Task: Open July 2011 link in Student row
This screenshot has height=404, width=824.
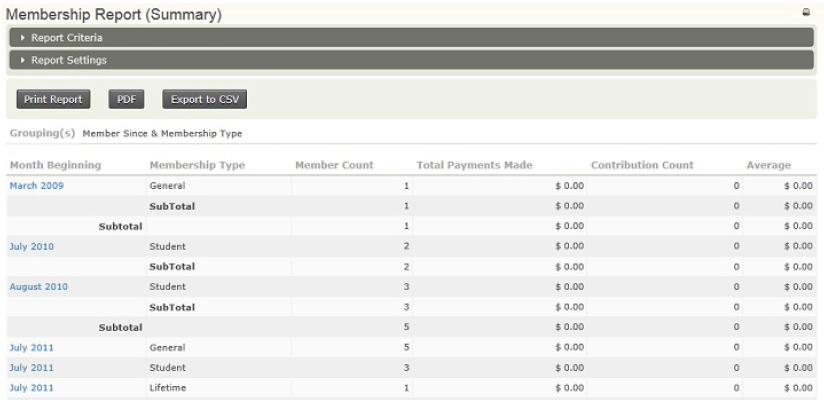Action: [31, 368]
